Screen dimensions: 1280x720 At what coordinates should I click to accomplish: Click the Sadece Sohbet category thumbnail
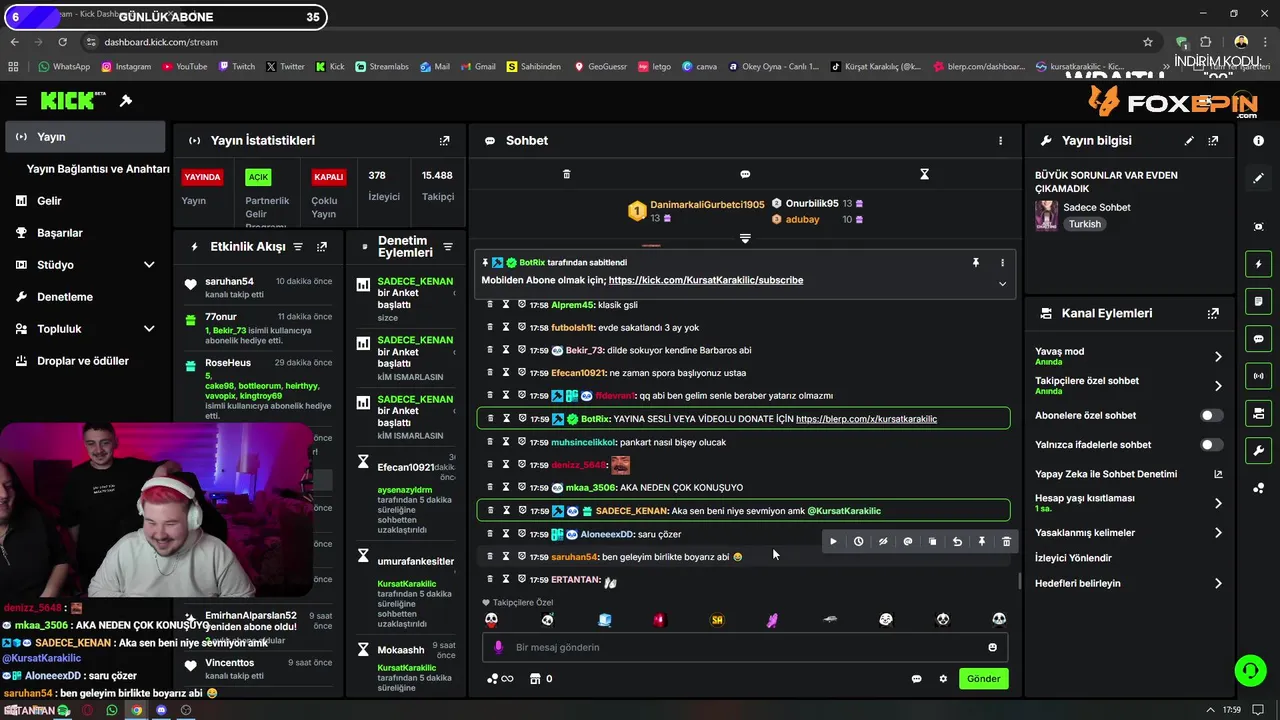click(1046, 215)
